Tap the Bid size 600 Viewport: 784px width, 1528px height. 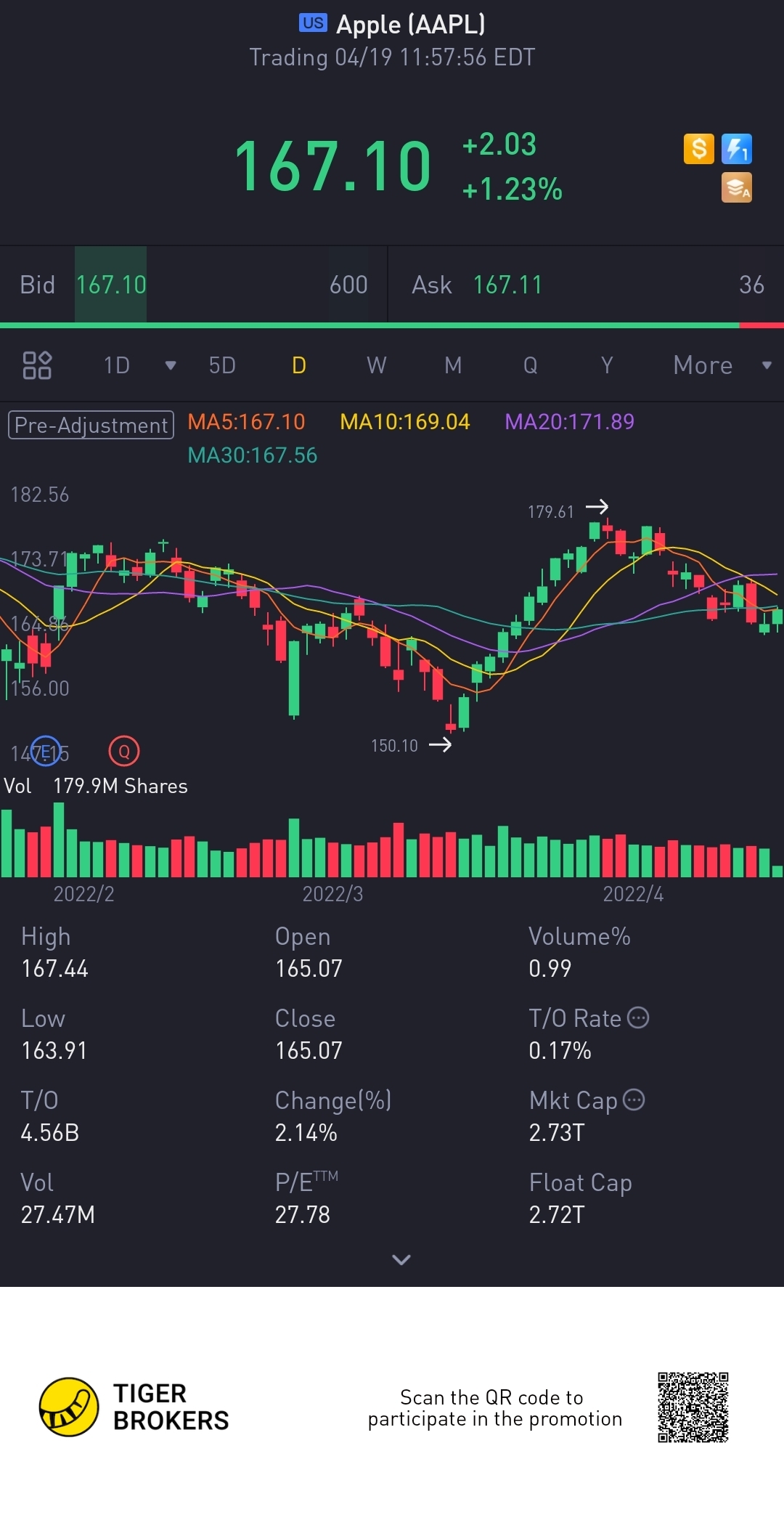pyautogui.click(x=348, y=285)
